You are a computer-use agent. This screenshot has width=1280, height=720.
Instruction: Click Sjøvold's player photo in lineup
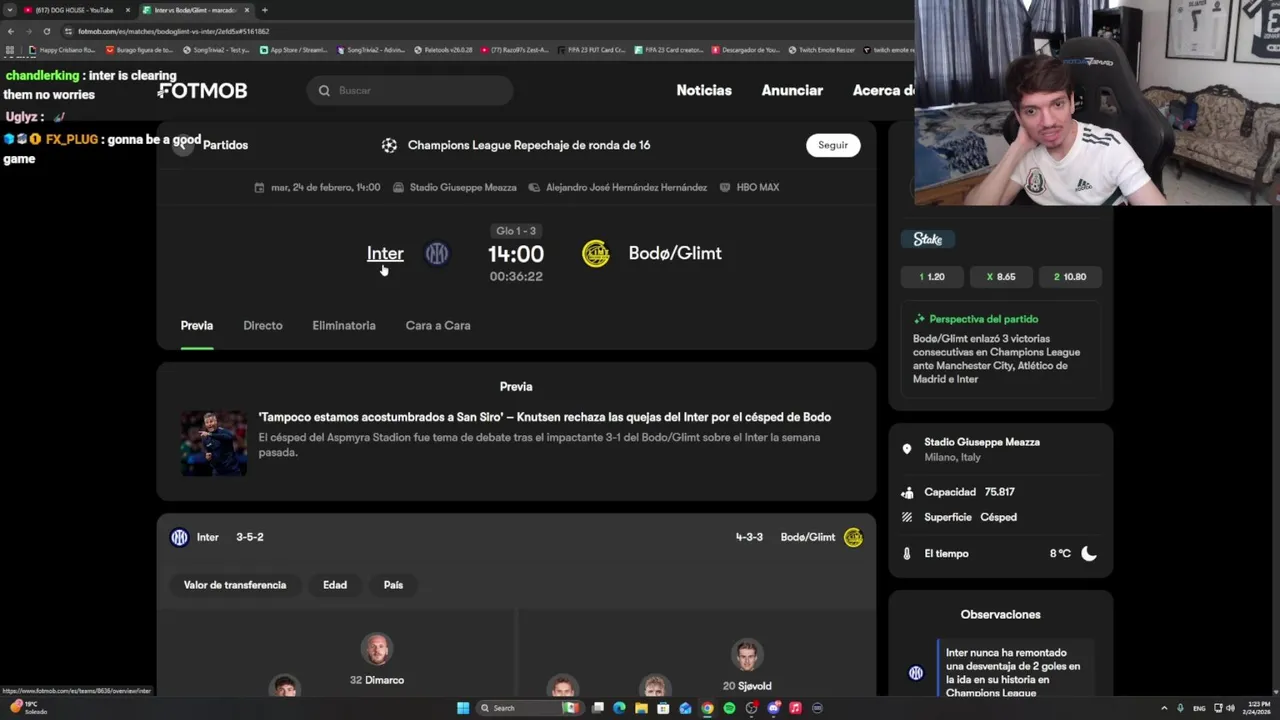pyautogui.click(x=746, y=654)
